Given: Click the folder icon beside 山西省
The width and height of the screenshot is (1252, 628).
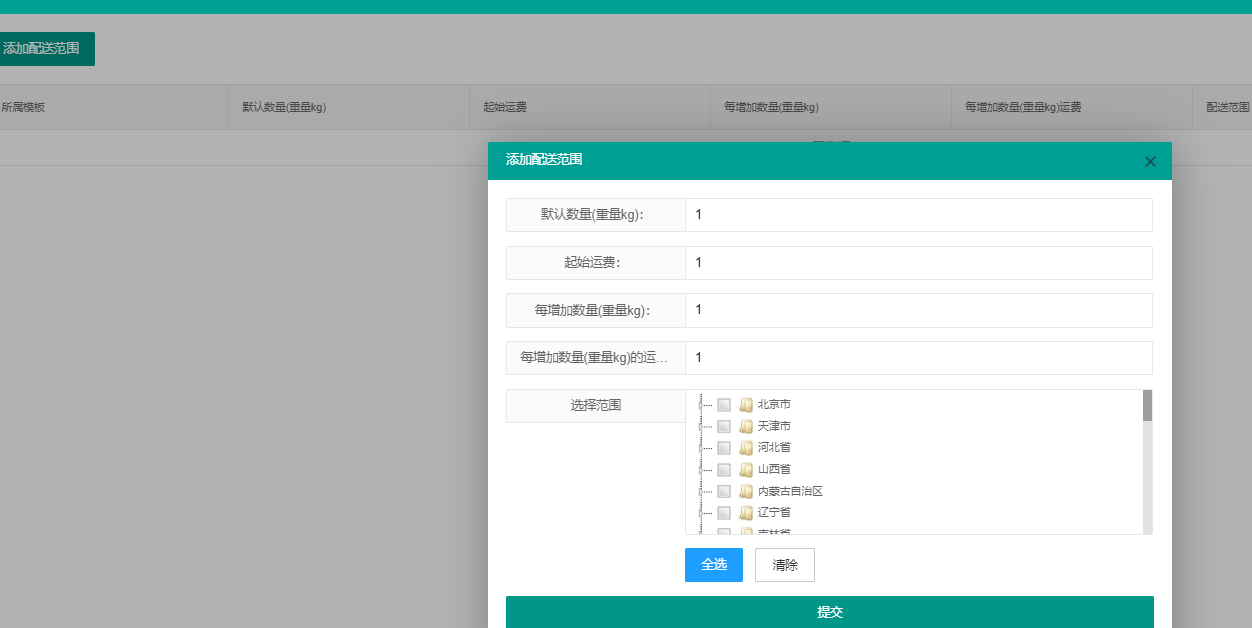Looking at the screenshot, I should pyautogui.click(x=745, y=469).
